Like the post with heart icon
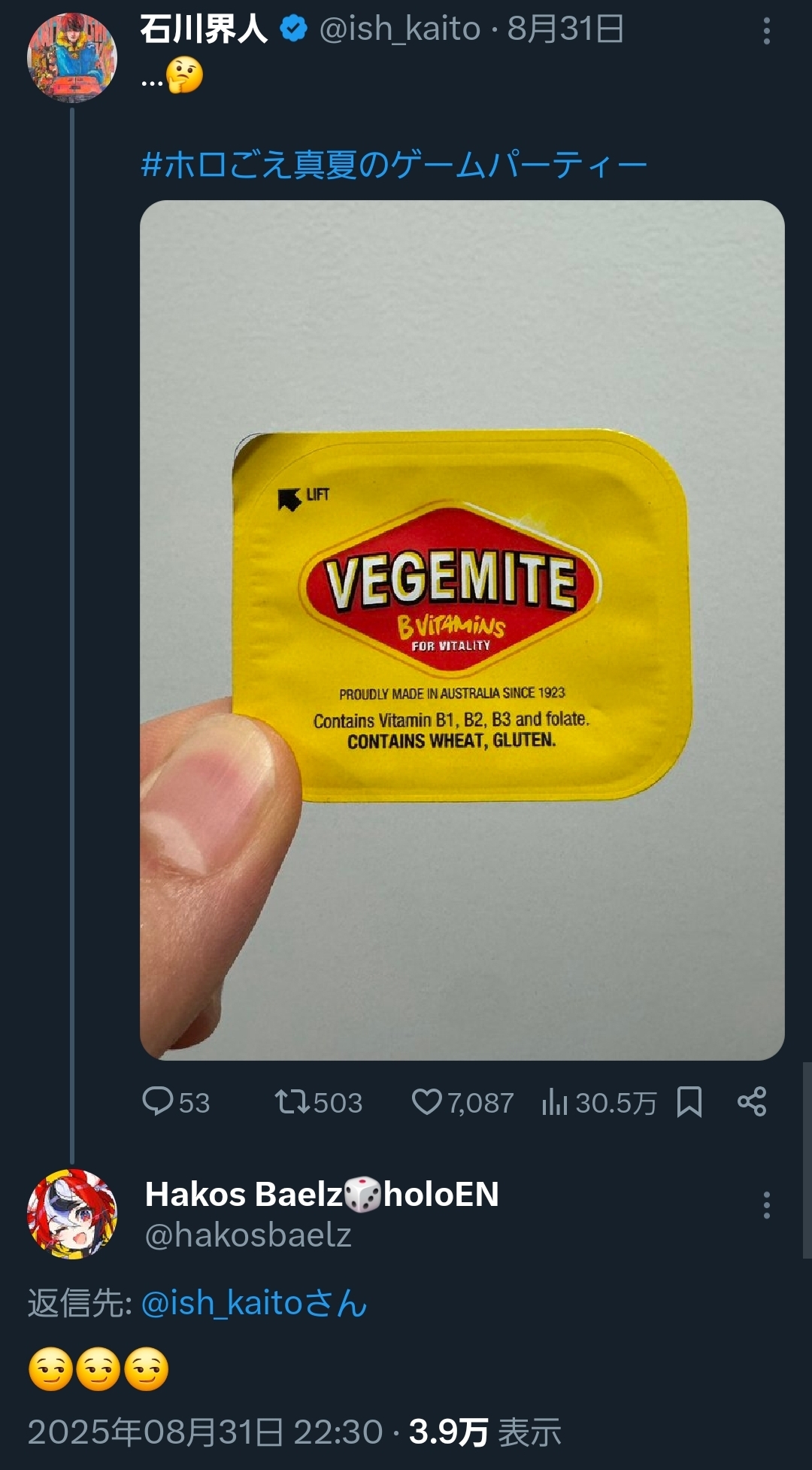812x1470 pixels. tap(427, 1102)
